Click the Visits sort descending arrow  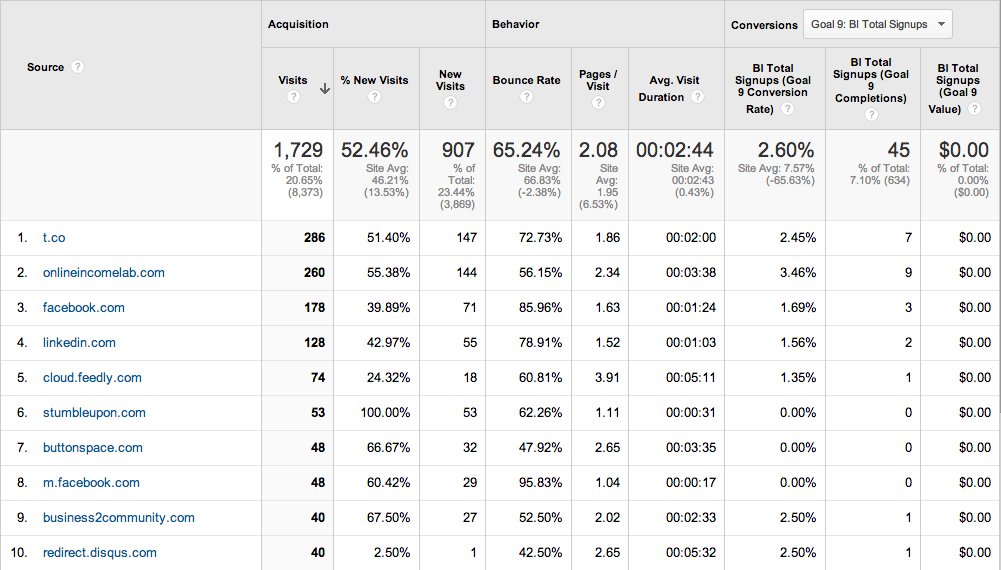pyautogui.click(x=325, y=89)
